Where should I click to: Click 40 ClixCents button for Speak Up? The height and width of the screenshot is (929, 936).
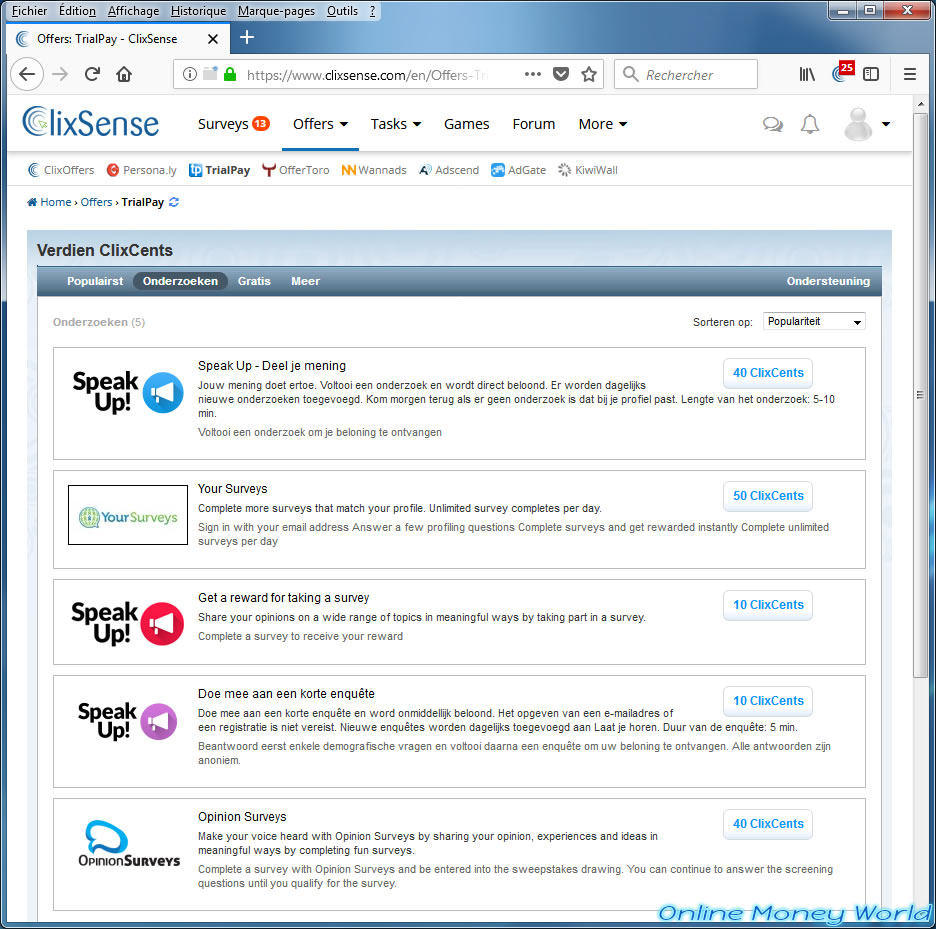point(768,373)
